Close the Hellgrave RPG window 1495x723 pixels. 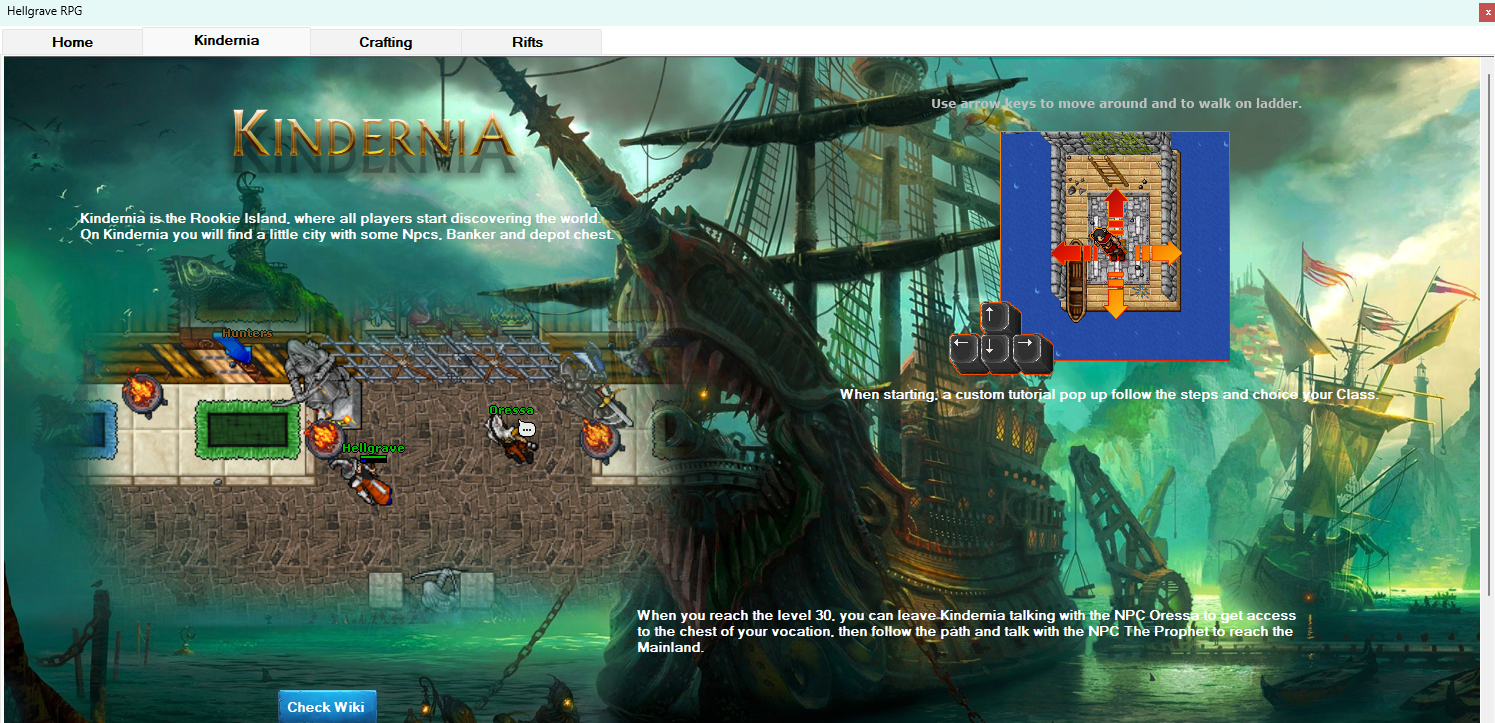click(x=1487, y=11)
